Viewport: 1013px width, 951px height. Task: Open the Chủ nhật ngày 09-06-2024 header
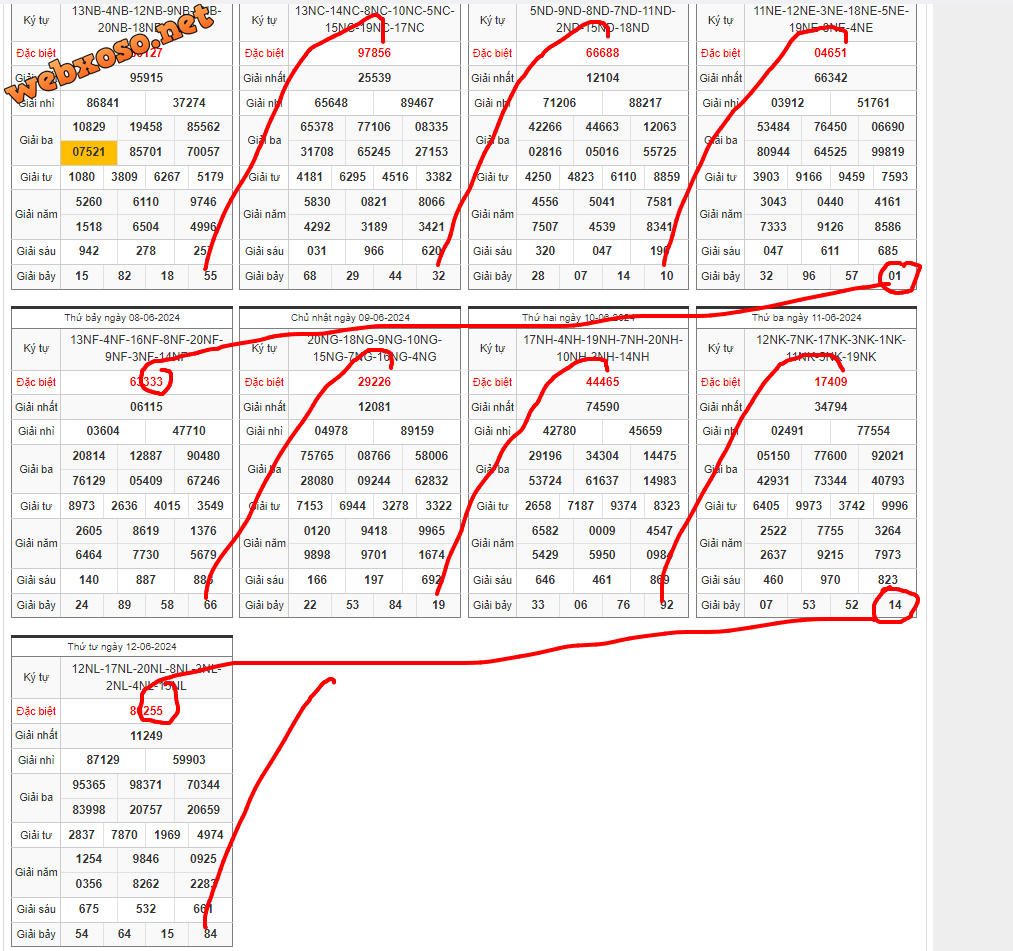pos(349,318)
